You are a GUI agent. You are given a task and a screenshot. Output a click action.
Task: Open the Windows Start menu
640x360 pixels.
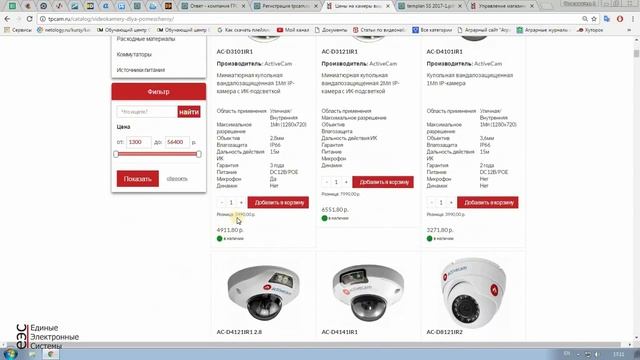coord(10,354)
